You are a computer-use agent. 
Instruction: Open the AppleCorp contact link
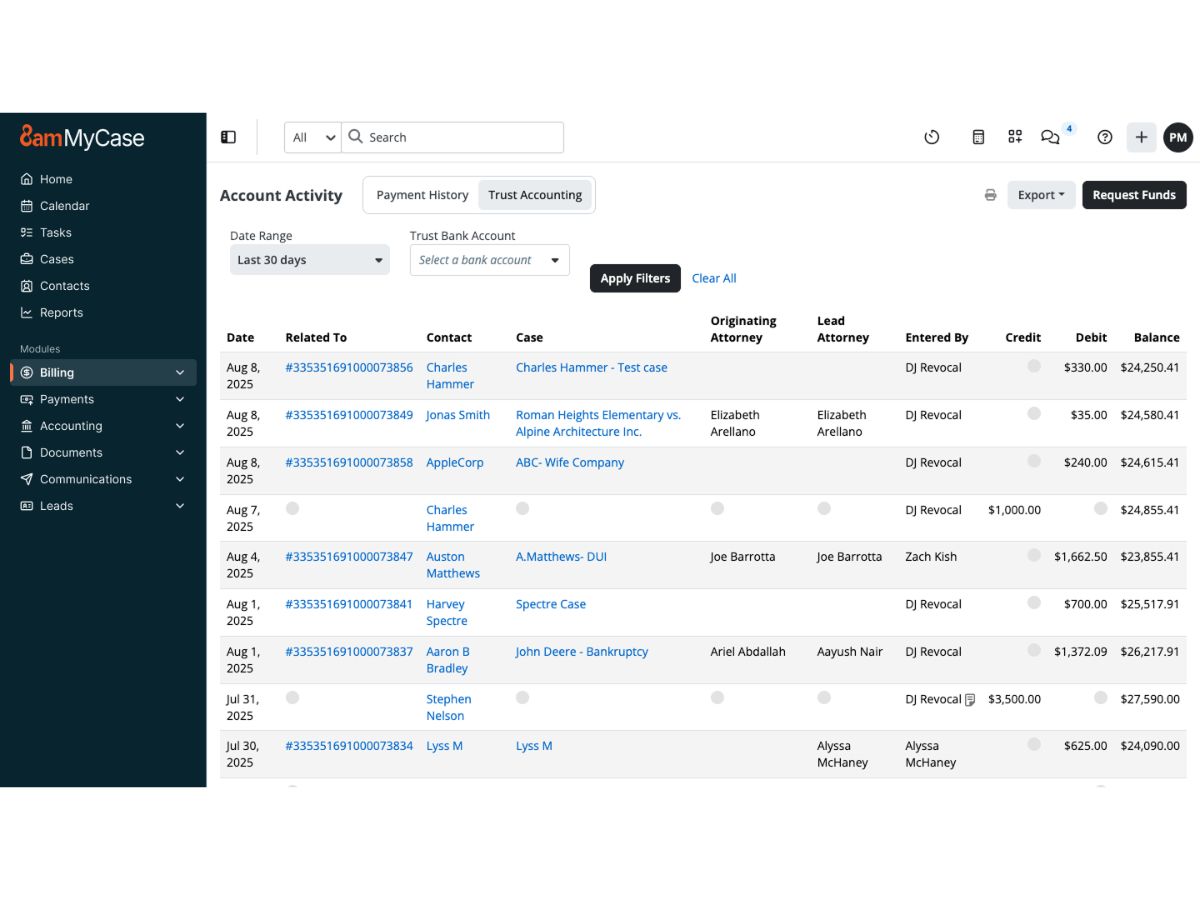tap(455, 462)
